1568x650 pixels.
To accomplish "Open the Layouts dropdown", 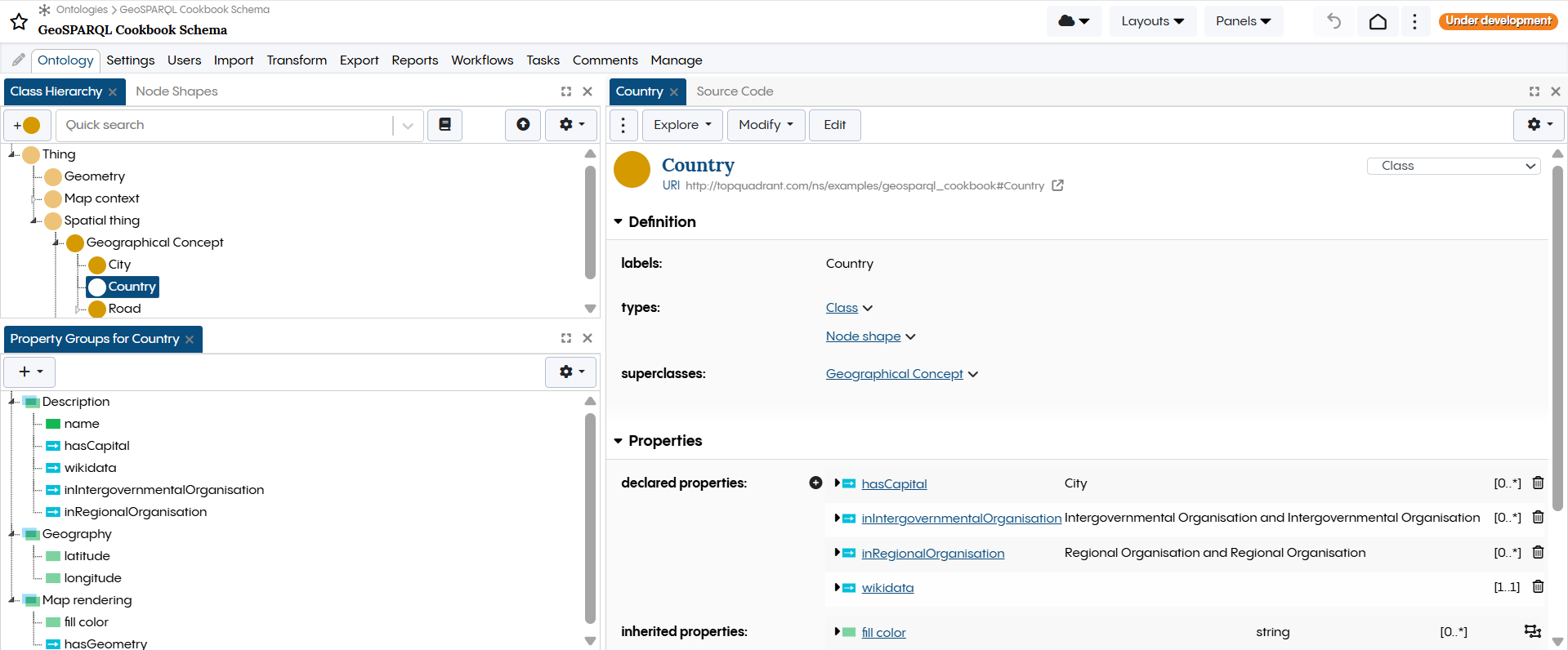I will (1152, 21).
